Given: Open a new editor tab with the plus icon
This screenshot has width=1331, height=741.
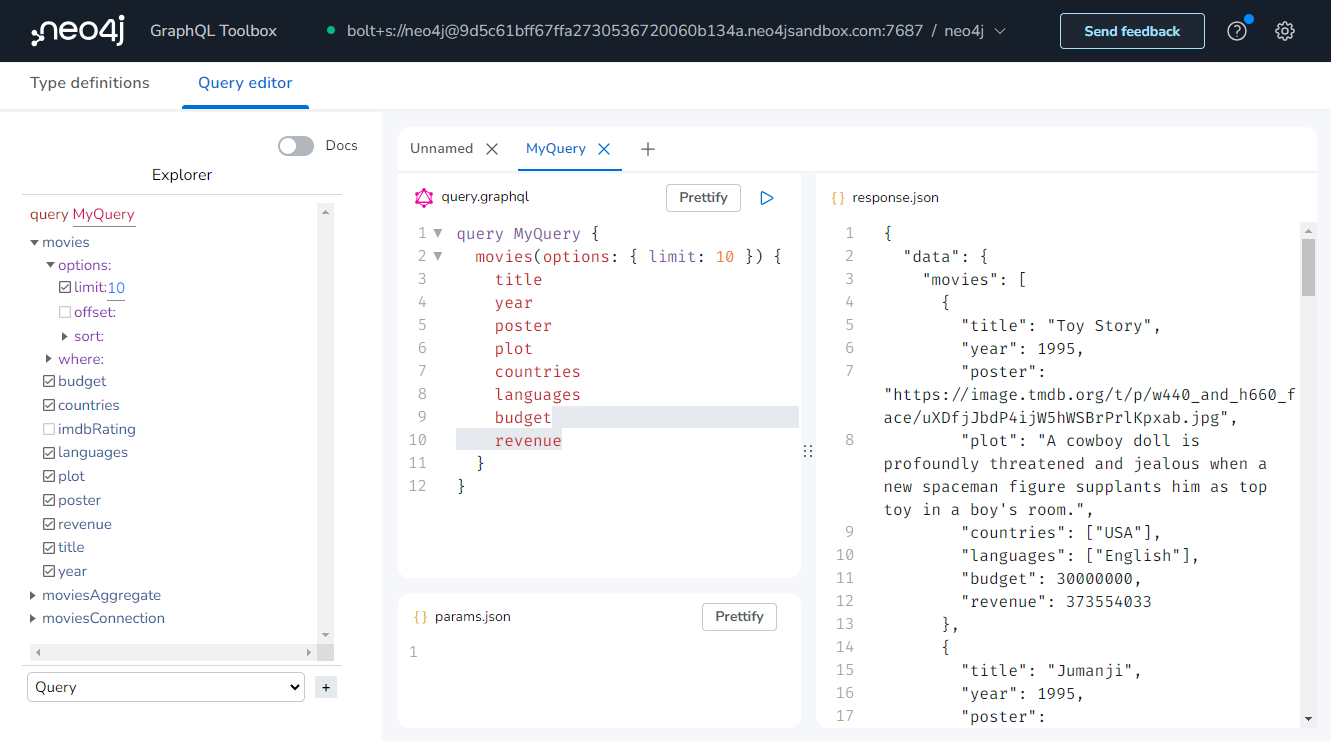Looking at the screenshot, I should [647, 148].
